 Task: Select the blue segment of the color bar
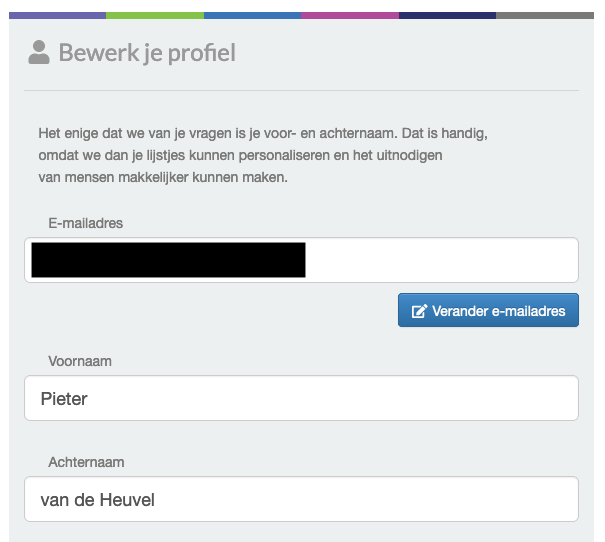pos(252,16)
